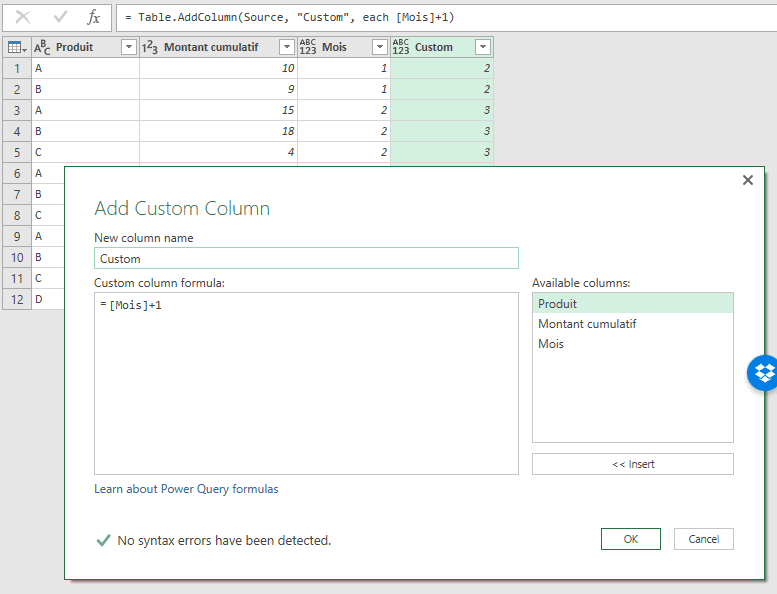Click the Montant cumulatif number type icon

coord(150,47)
